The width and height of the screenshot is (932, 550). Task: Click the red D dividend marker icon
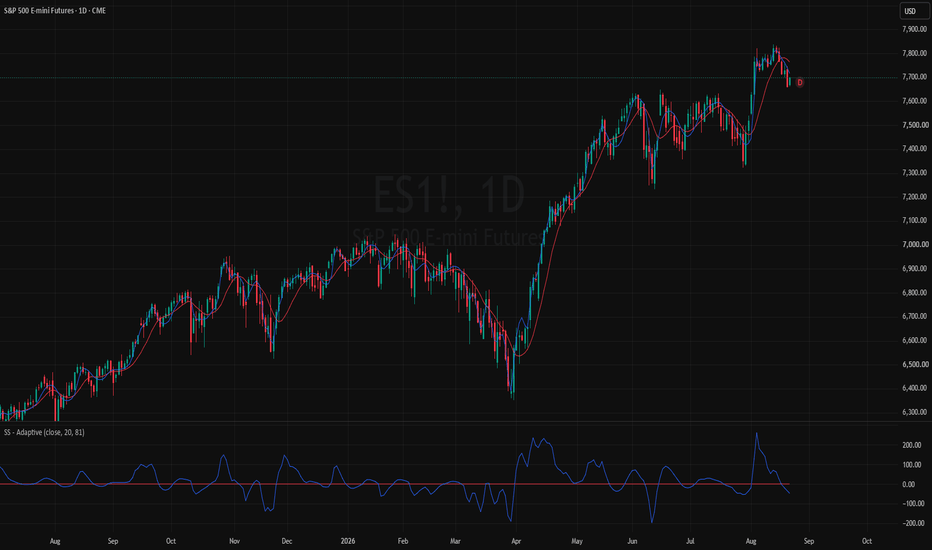pos(799,83)
